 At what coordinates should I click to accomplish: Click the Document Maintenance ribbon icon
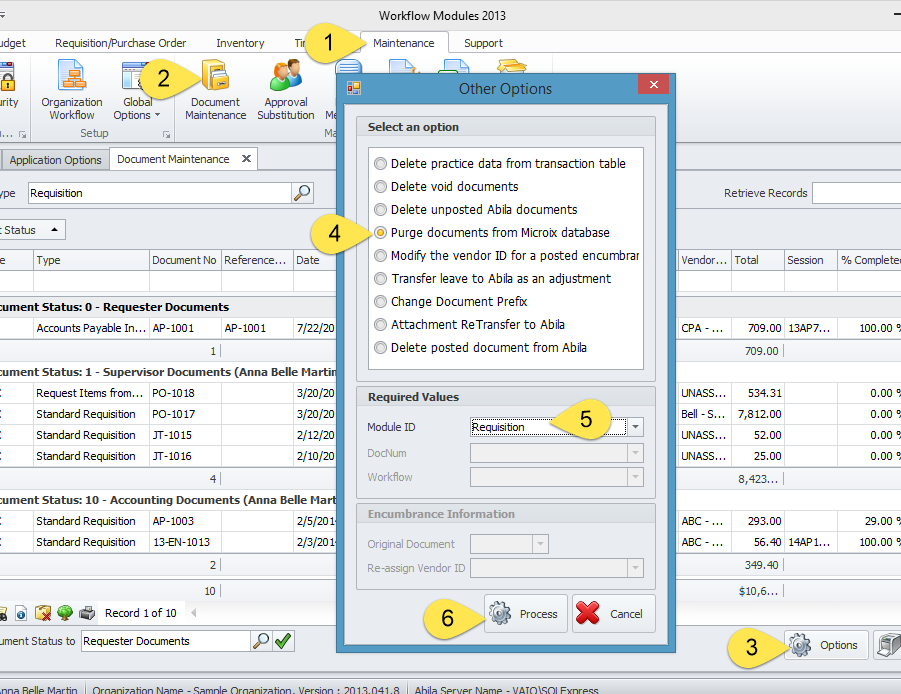[215, 90]
